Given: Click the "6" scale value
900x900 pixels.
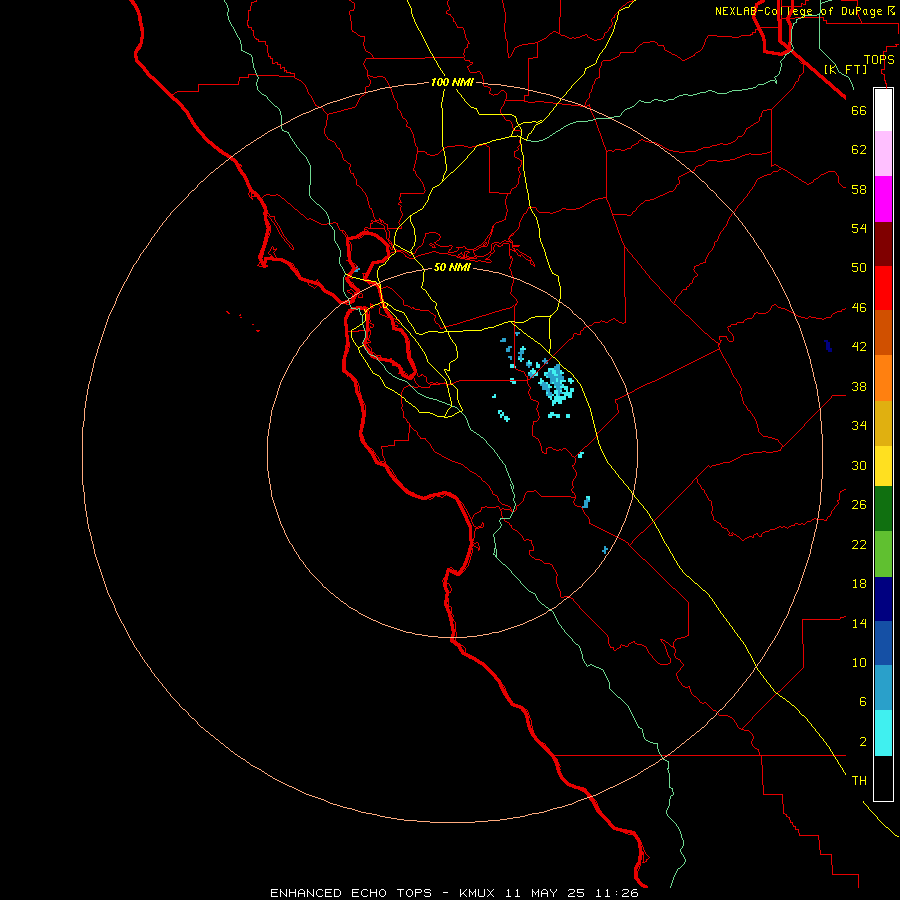Looking at the screenshot, I should [x=863, y=702].
